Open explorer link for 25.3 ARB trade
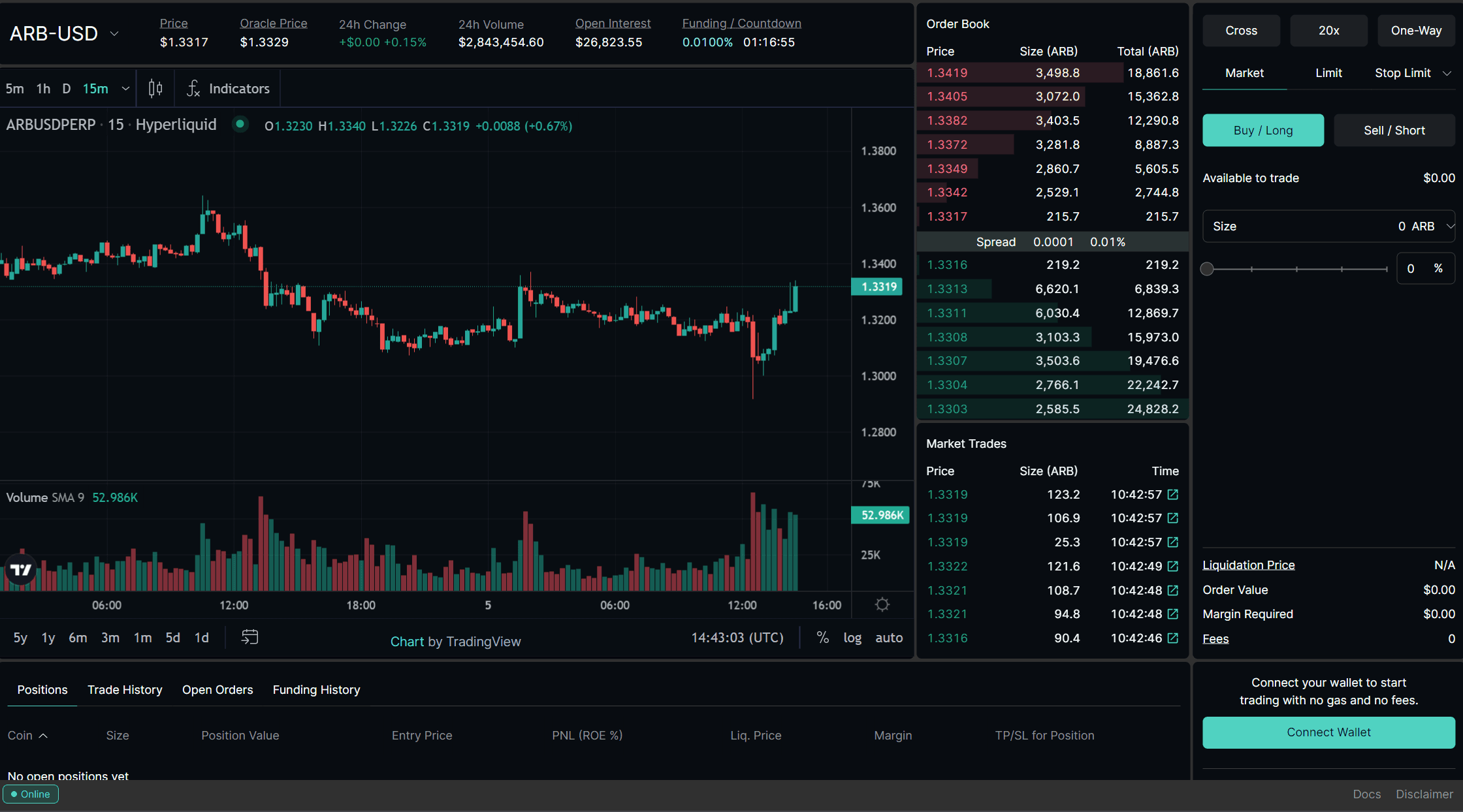1463x812 pixels. coord(1173,542)
